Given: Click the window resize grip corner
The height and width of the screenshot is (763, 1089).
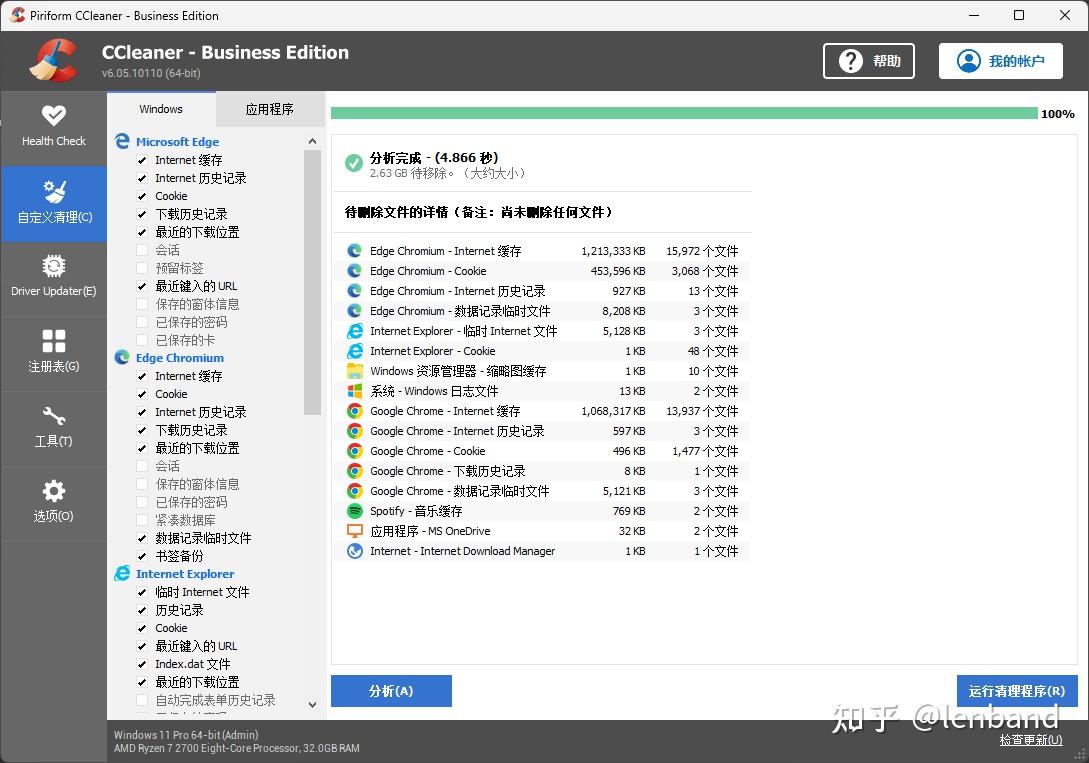Looking at the screenshot, I should point(1080,754).
